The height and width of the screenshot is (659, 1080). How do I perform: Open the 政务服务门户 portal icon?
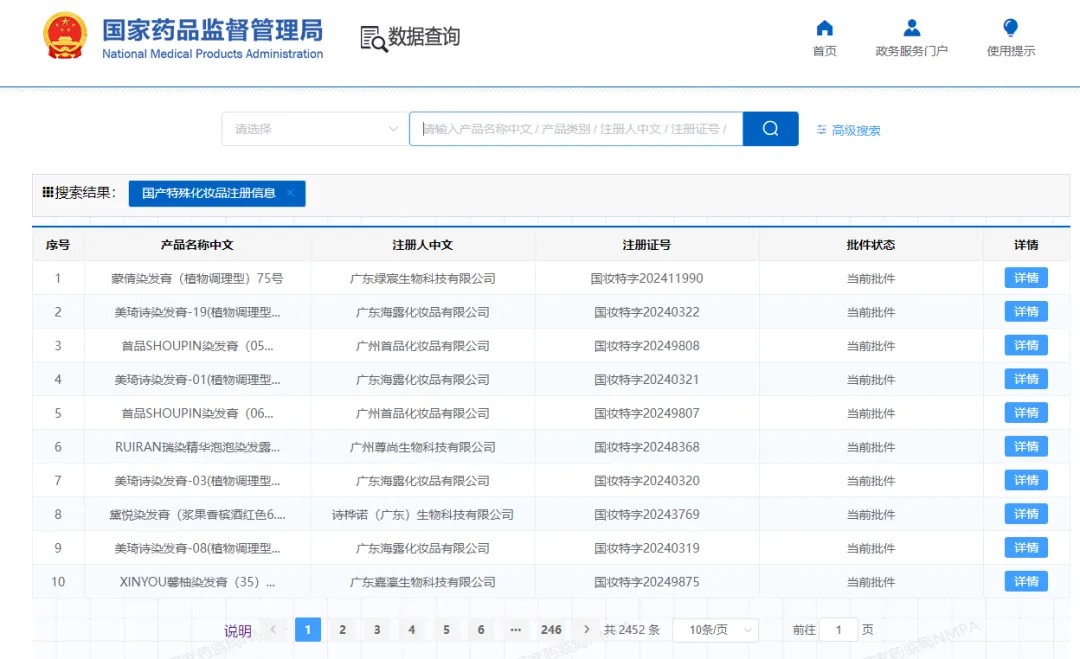point(911,28)
